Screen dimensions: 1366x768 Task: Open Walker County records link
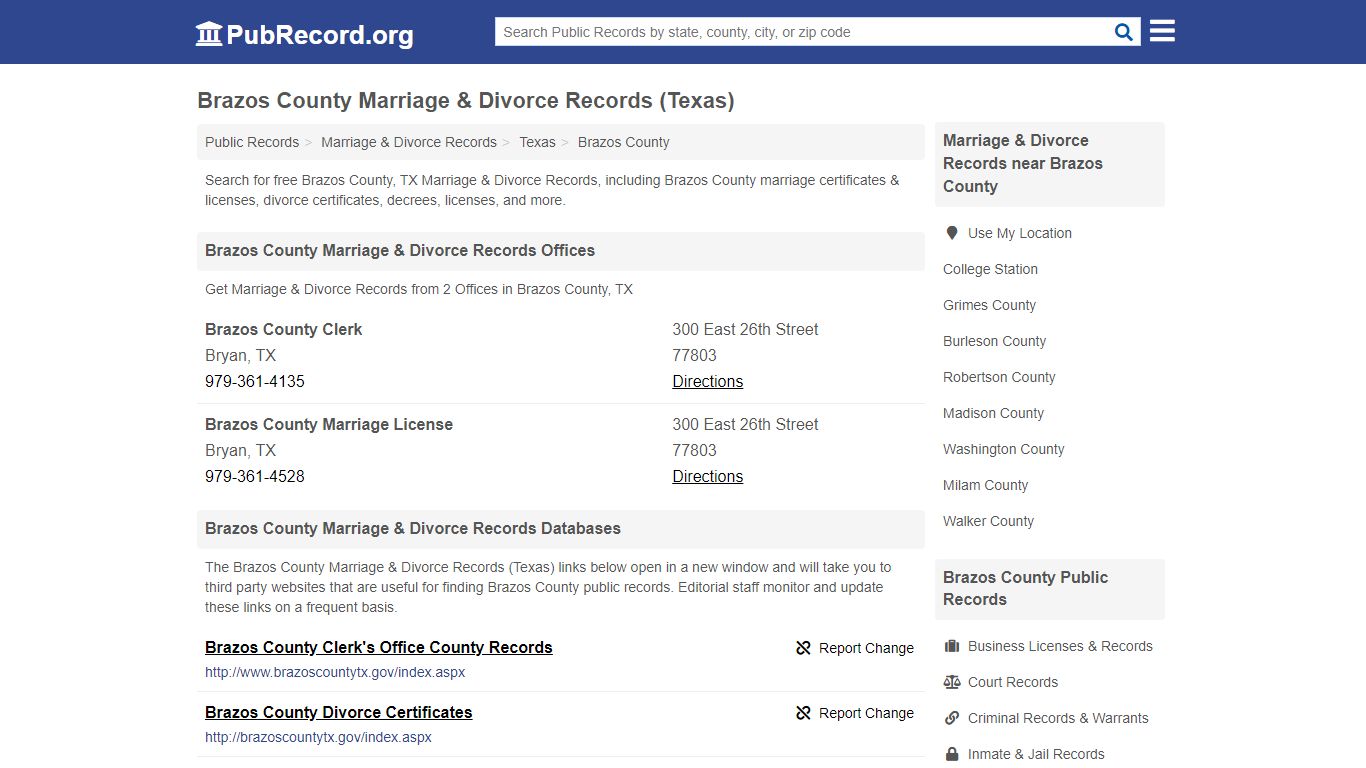click(988, 521)
